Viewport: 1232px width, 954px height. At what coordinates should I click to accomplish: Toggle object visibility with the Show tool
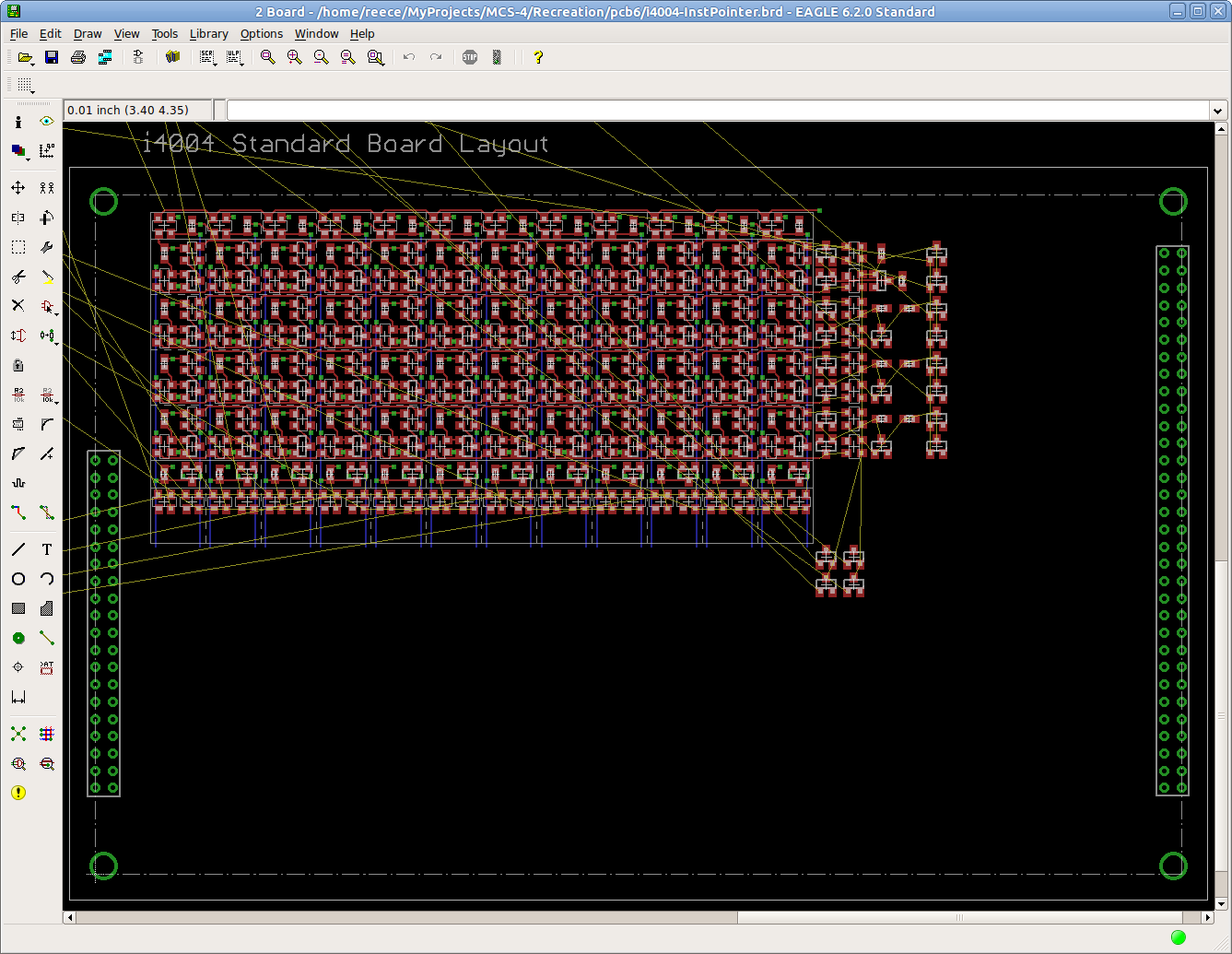tap(47, 122)
